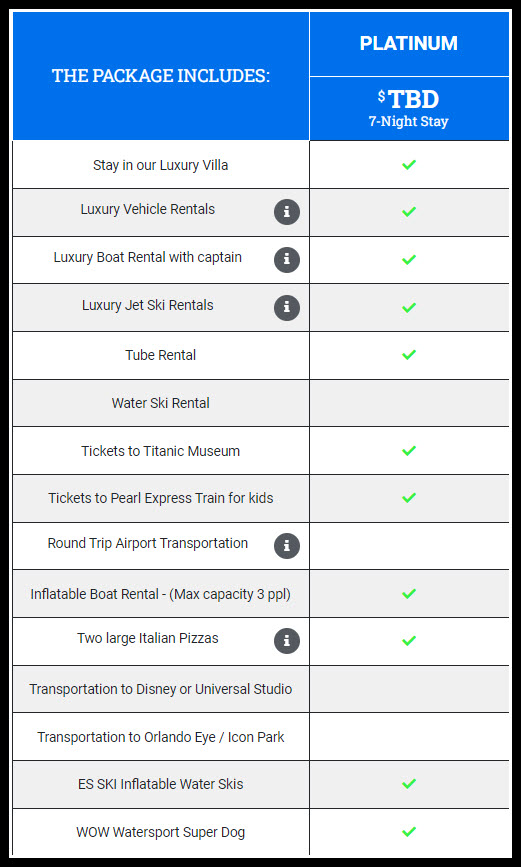Click the Stay in our Luxury Villa label
Viewport: 521px width, 867px height.
(x=160, y=165)
